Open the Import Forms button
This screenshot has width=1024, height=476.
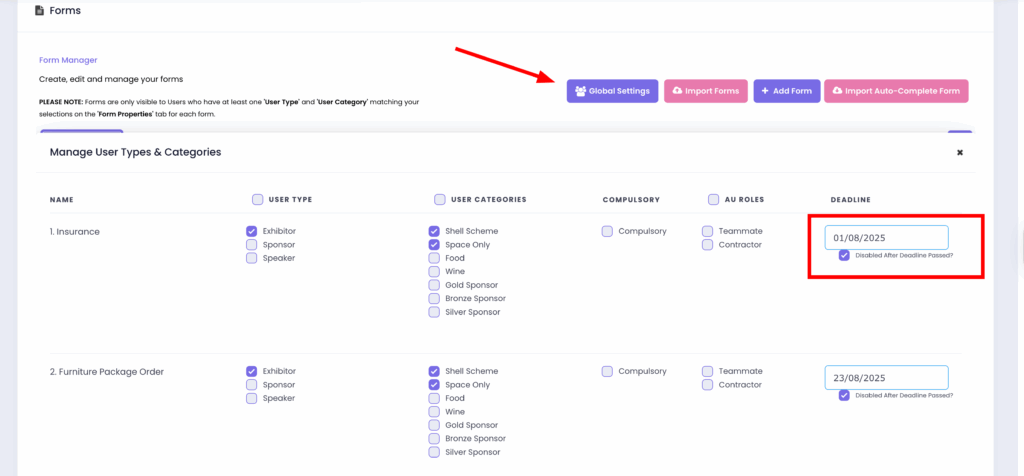705,91
